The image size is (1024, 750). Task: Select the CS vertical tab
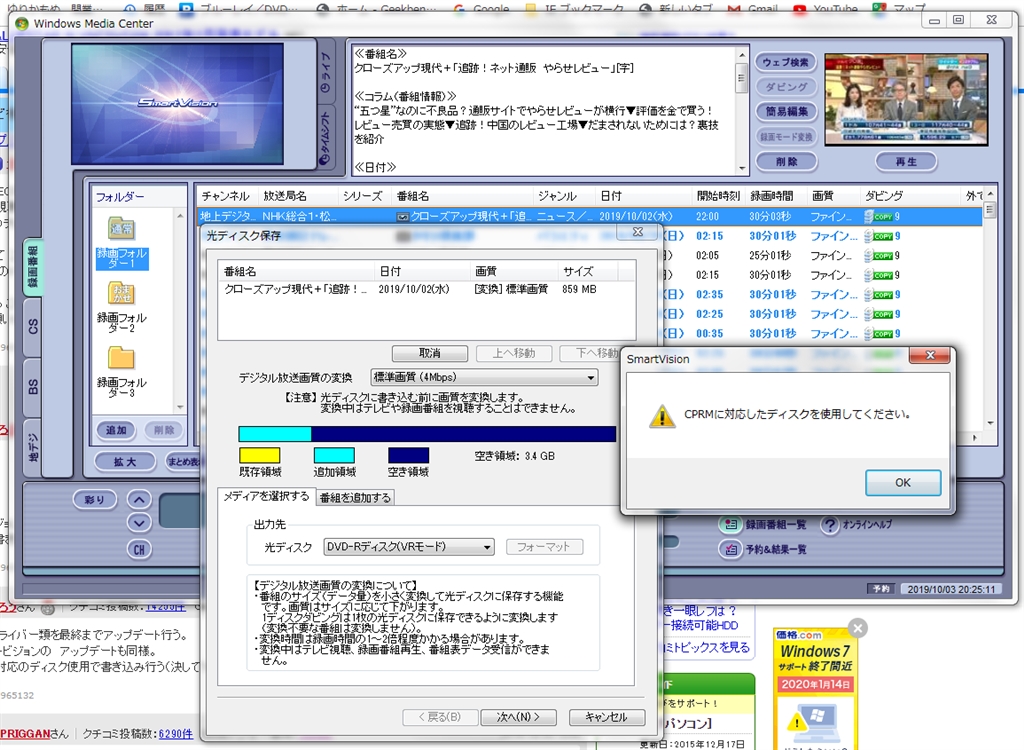click(x=33, y=327)
